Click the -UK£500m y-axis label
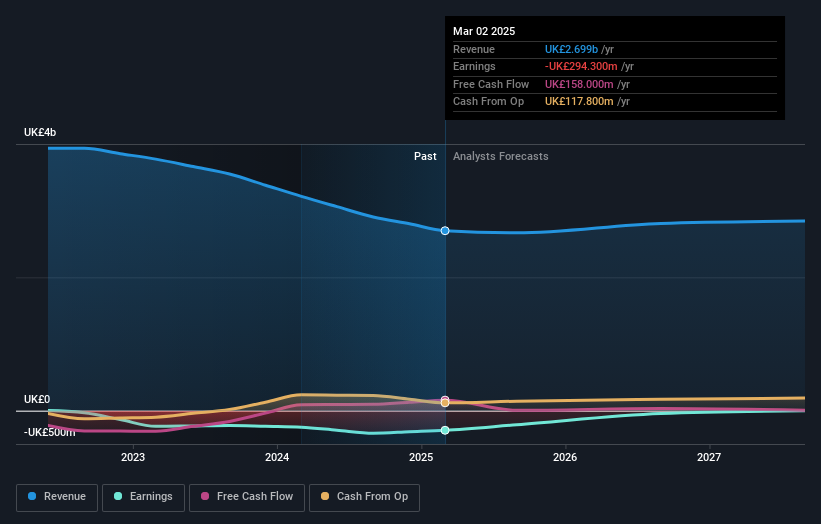The width and height of the screenshot is (821, 524). tap(50, 432)
